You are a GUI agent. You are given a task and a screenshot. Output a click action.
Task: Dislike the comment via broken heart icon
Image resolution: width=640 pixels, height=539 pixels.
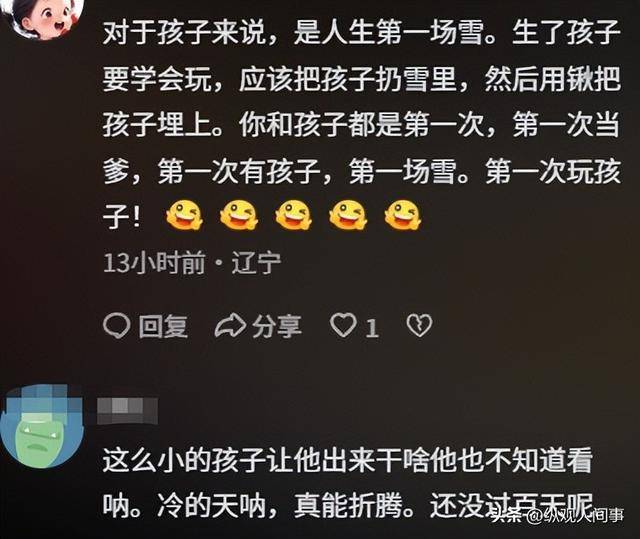(420, 326)
